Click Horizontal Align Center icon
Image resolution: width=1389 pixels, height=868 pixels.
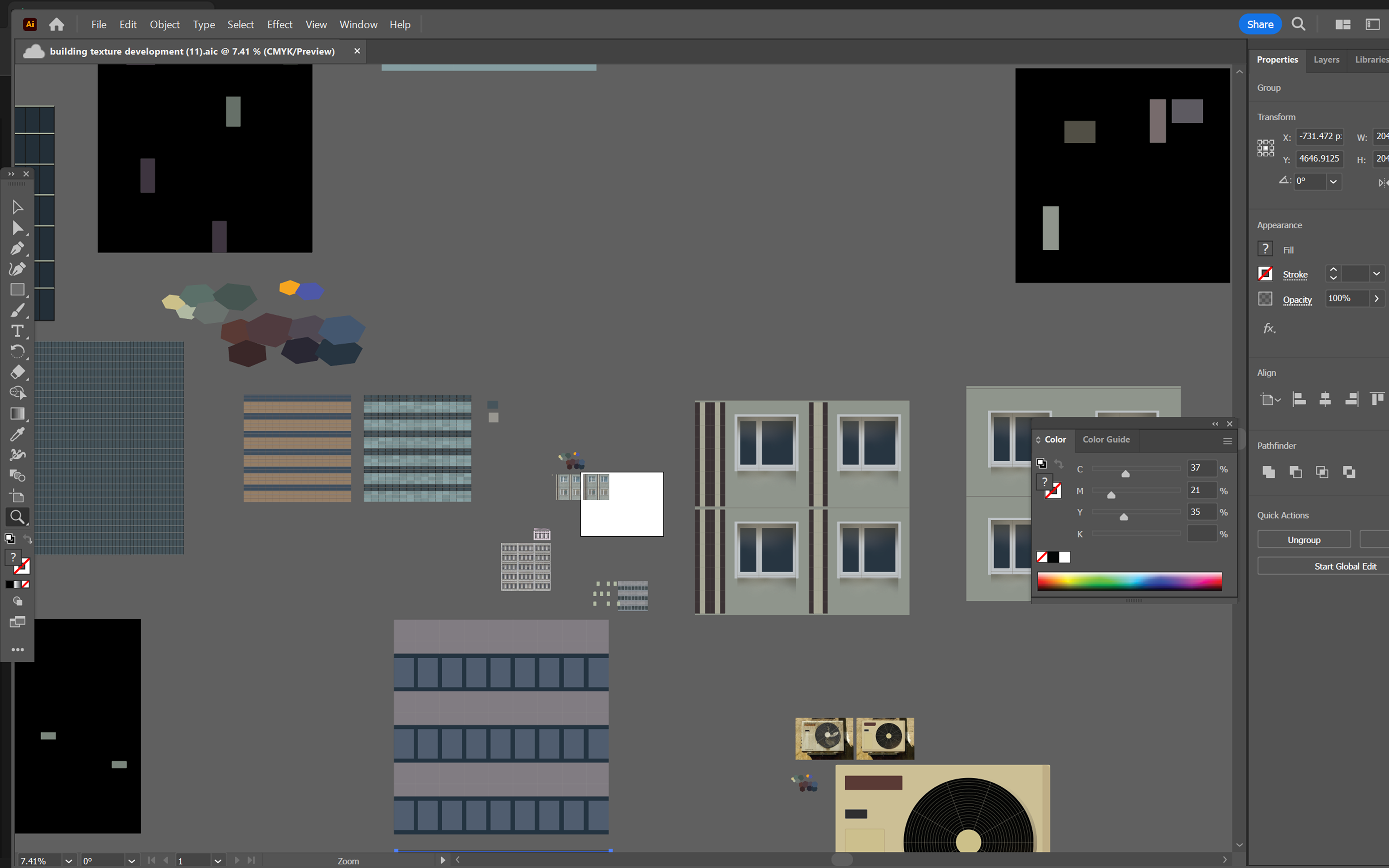[1325, 399]
